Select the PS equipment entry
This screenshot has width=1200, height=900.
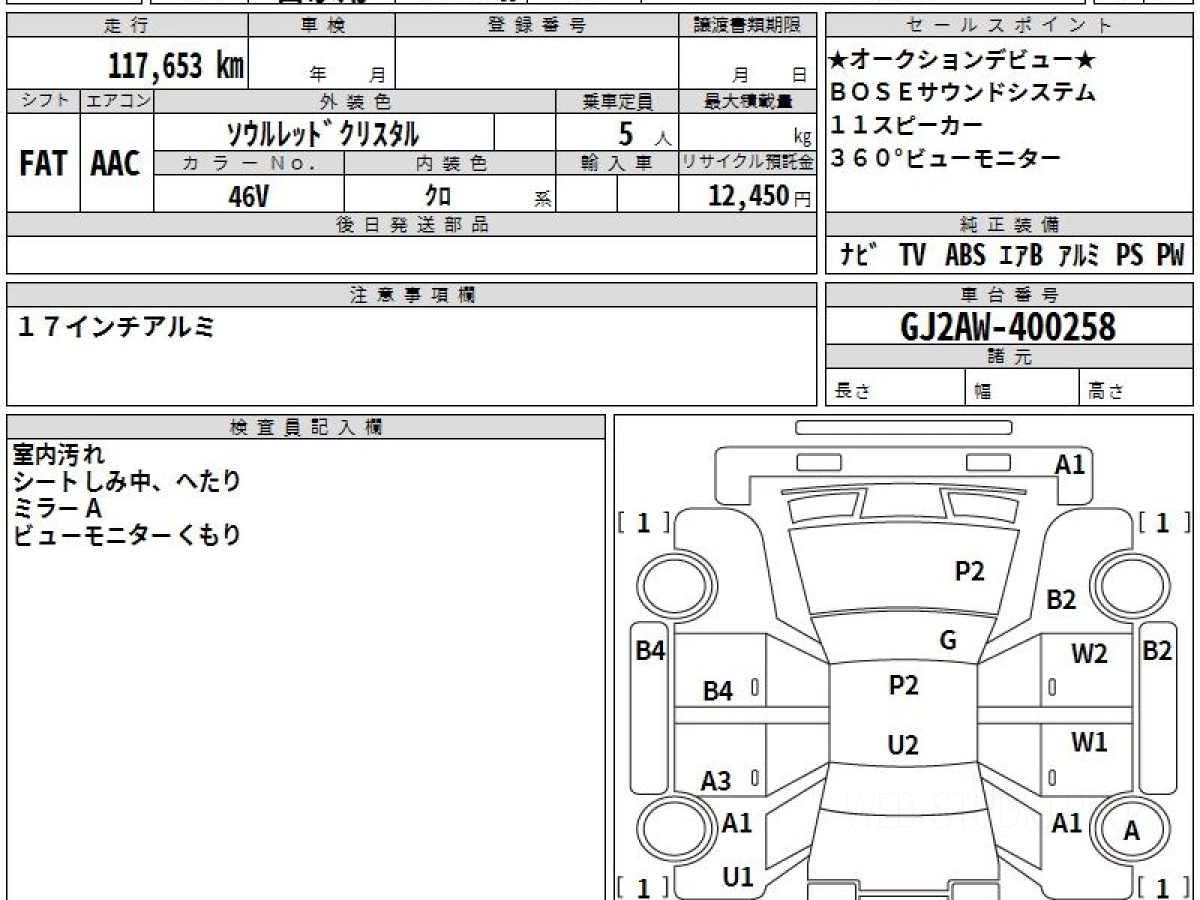pos(1130,256)
